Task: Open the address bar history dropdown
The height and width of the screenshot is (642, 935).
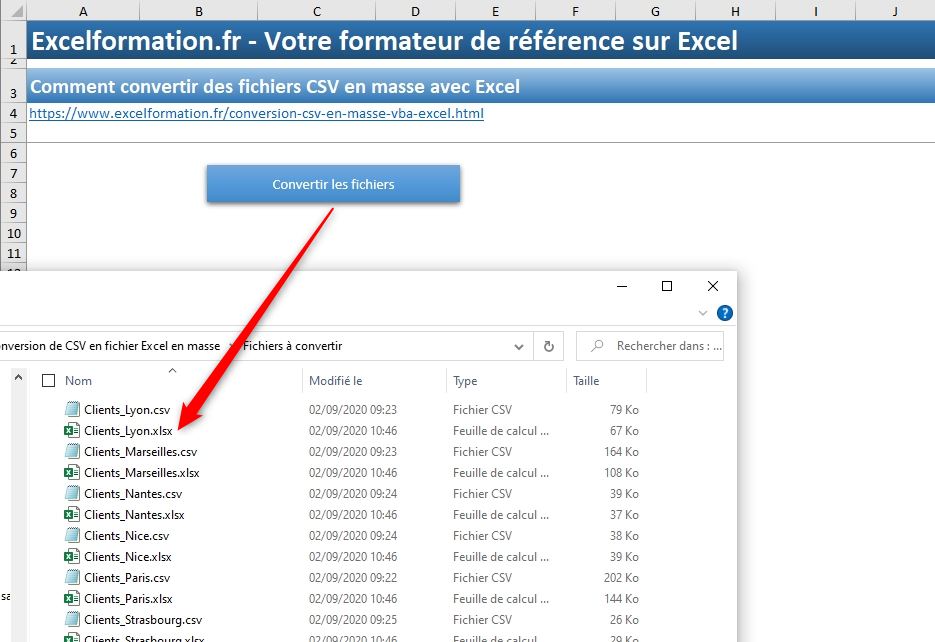Action: (x=519, y=346)
